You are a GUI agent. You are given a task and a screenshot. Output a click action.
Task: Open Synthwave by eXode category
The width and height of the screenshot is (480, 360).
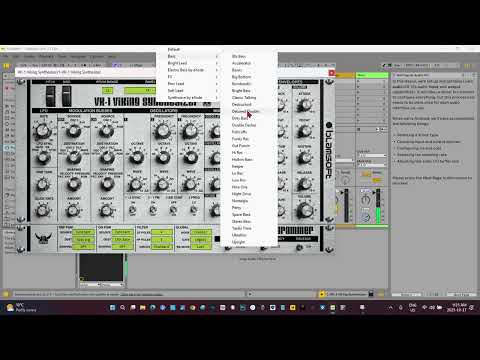(189, 97)
